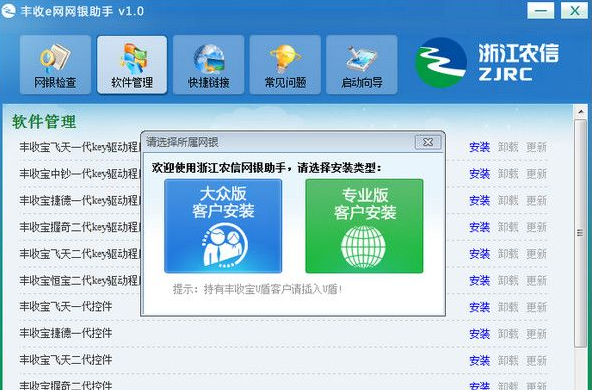Click the 软件管理 section heading

44,122
